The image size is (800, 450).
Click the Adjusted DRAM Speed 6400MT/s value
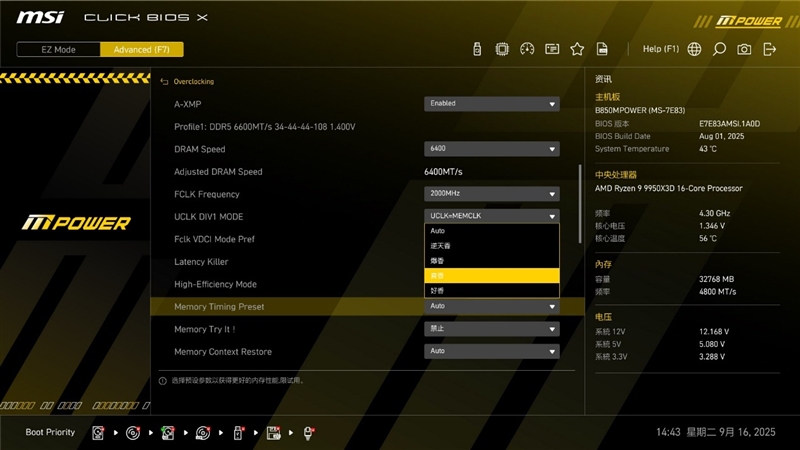[443, 172]
